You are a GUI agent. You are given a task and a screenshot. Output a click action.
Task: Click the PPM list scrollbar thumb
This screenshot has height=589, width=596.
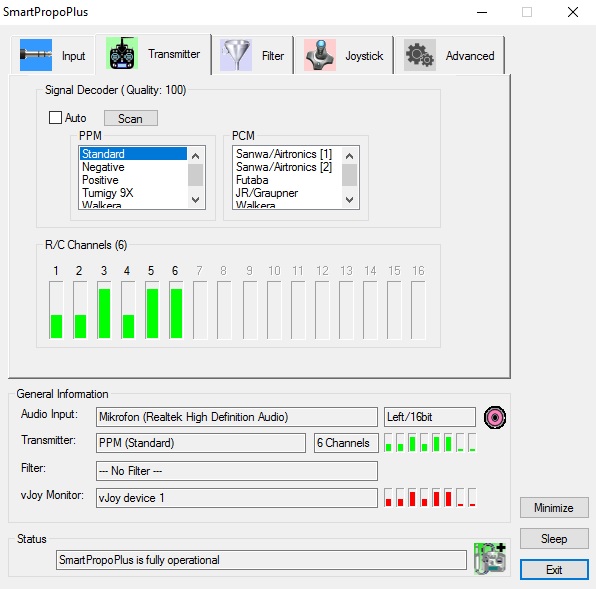195,175
